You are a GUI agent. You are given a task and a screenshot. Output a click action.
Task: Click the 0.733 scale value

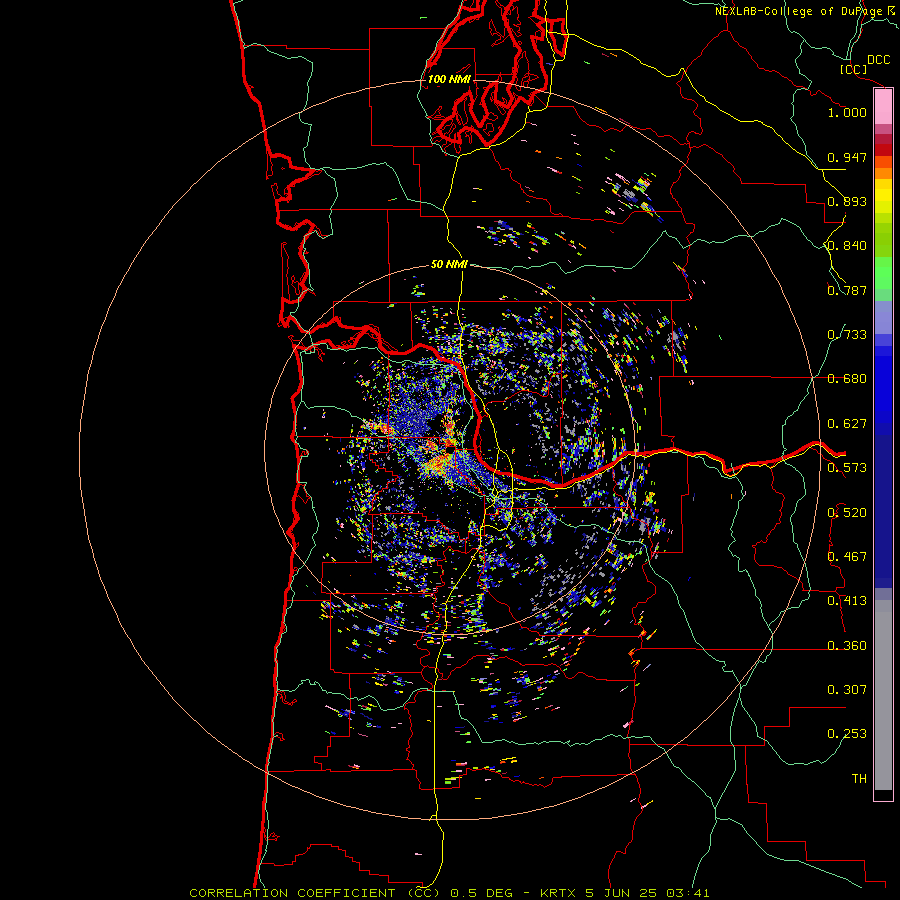[x=847, y=335]
